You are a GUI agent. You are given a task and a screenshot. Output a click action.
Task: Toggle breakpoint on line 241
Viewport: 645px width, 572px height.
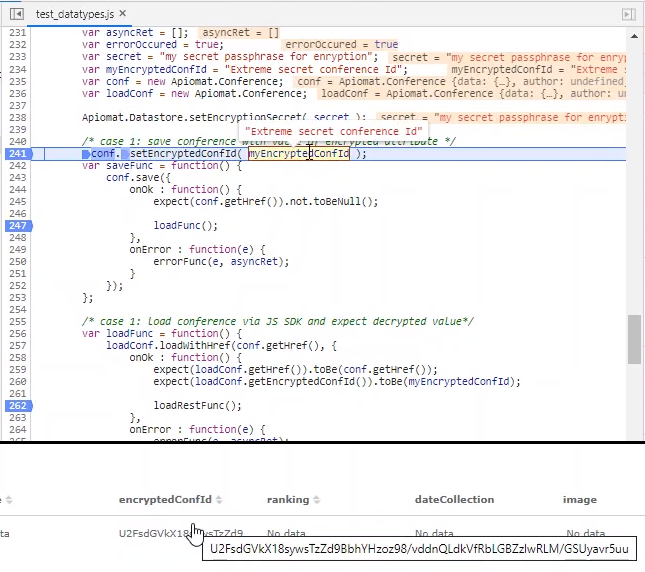(x=18, y=153)
